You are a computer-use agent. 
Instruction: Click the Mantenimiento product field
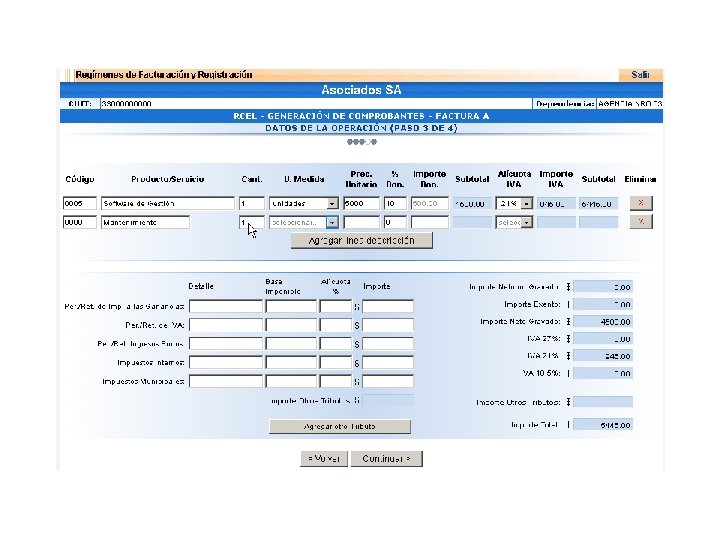click(x=145, y=222)
